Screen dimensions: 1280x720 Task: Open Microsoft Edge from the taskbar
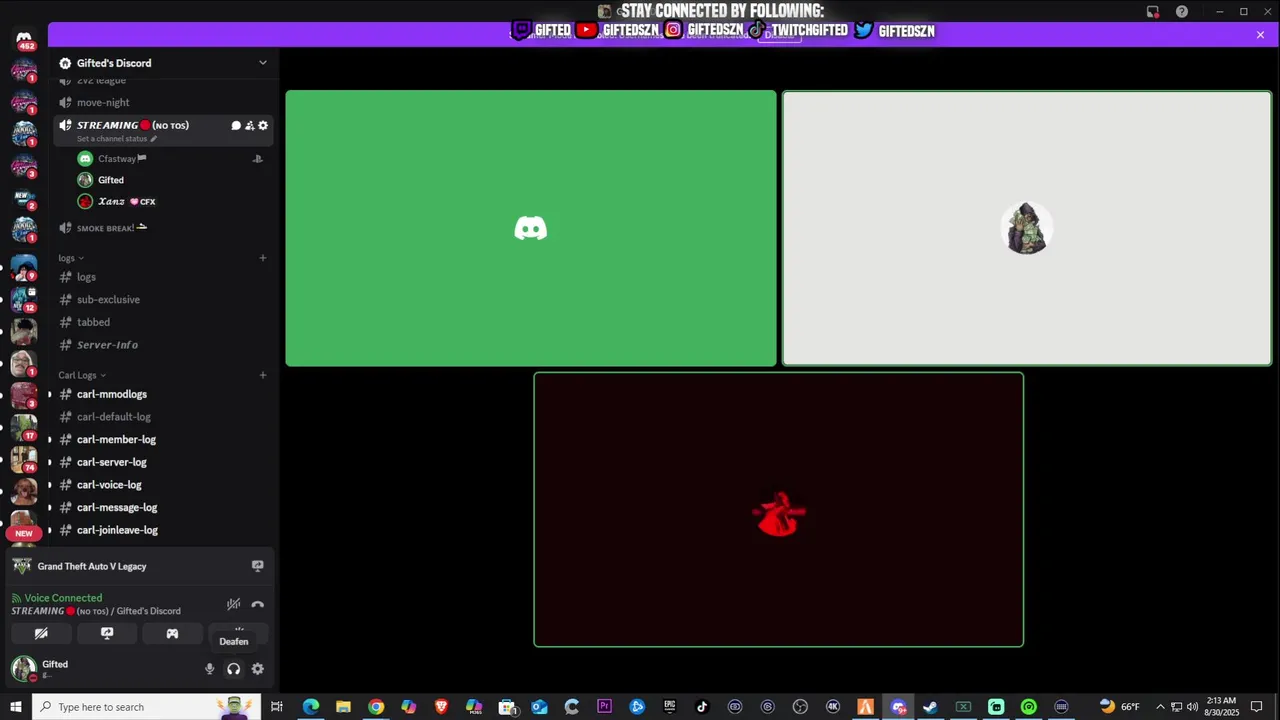311,707
